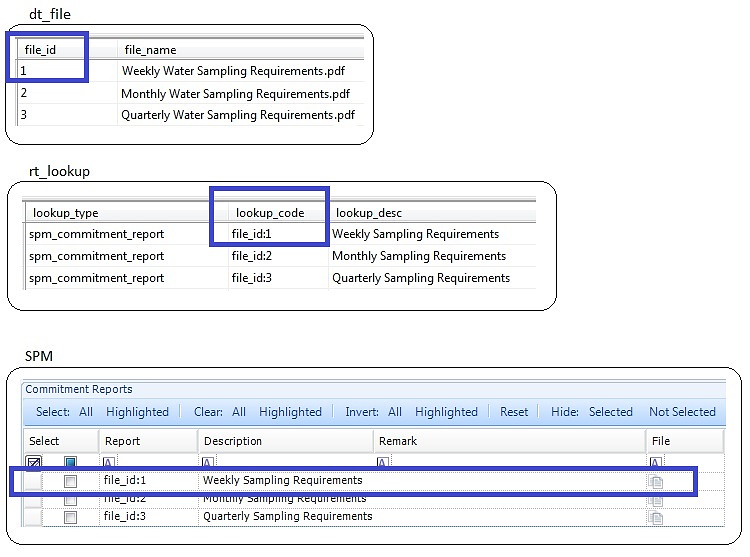Click Quarterly Sampling Requirements in SPM Description column
The image size is (750, 557).
(287, 516)
